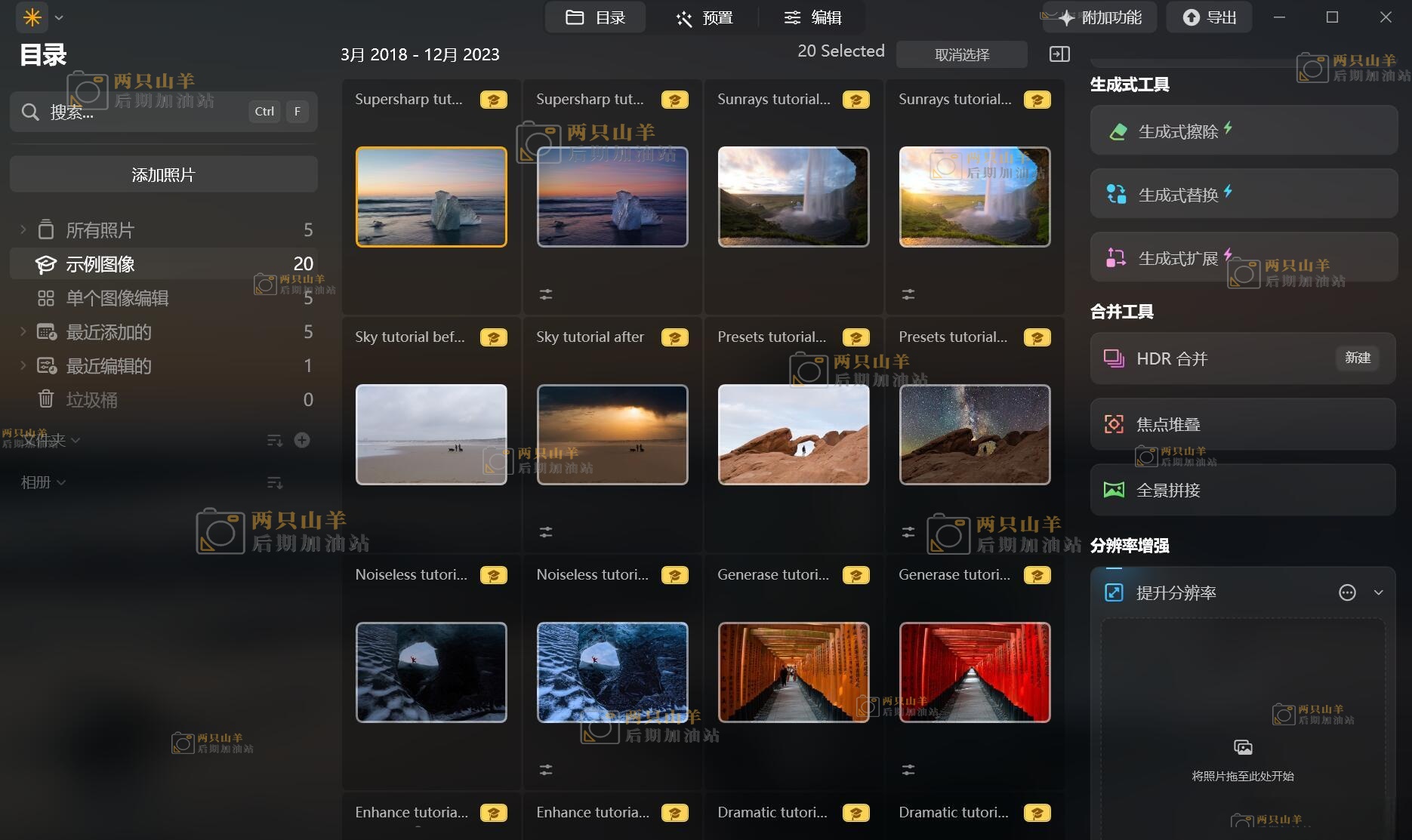Image resolution: width=1412 pixels, height=840 pixels.
Task: Select the red torii gates Generase thumbnail
Action: click(x=974, y=672)
